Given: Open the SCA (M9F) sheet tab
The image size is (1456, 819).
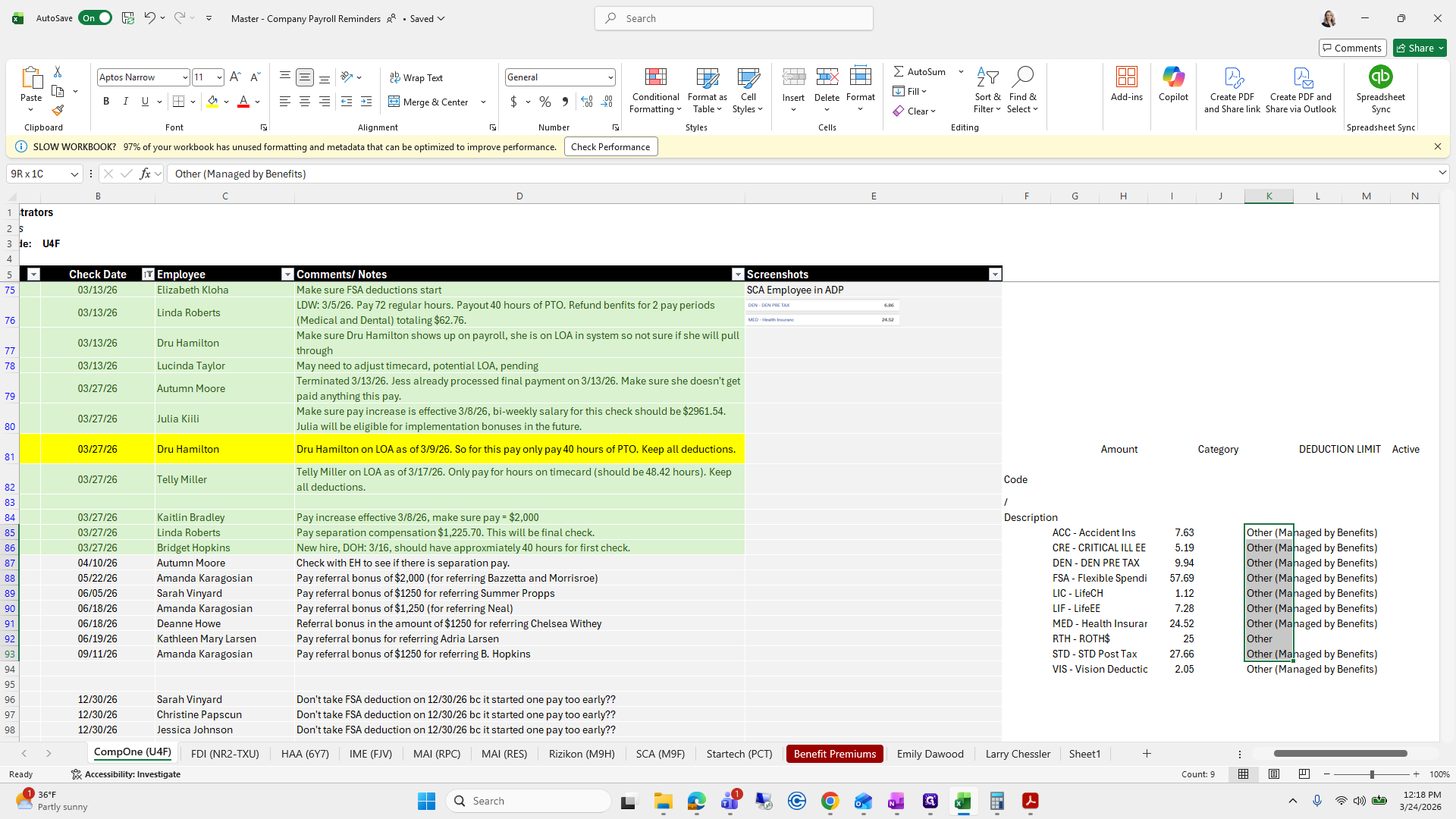Looking at the screenshot, I should (x=660, y=754).
